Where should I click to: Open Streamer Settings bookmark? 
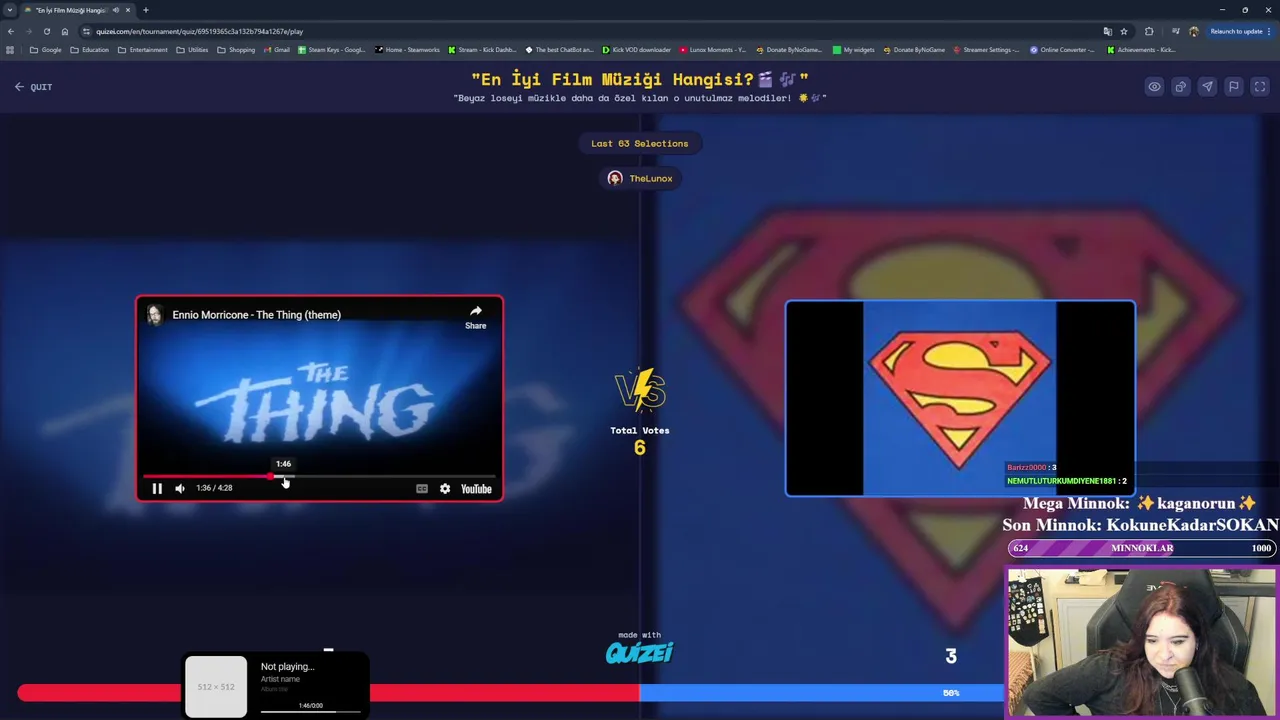(x=987, y=50)
